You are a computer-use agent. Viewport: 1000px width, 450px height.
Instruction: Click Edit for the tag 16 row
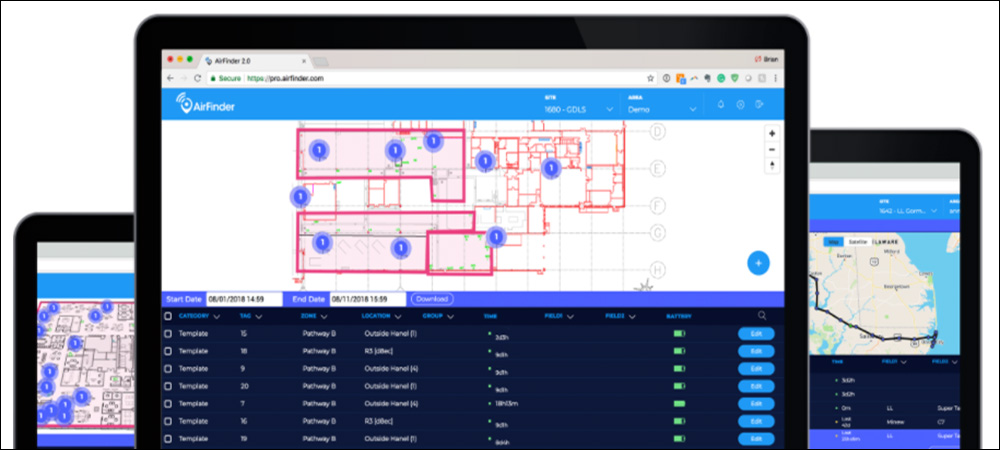coord(756,421)
